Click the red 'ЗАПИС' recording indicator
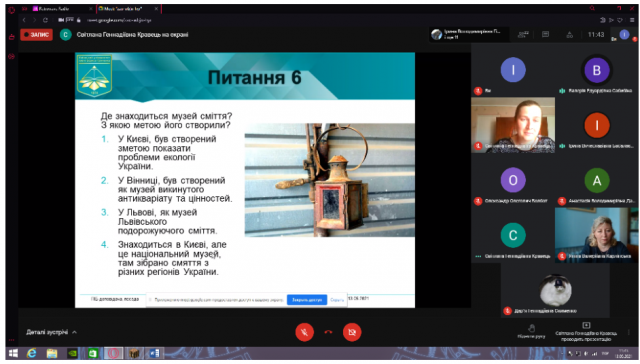 [36, 35]
